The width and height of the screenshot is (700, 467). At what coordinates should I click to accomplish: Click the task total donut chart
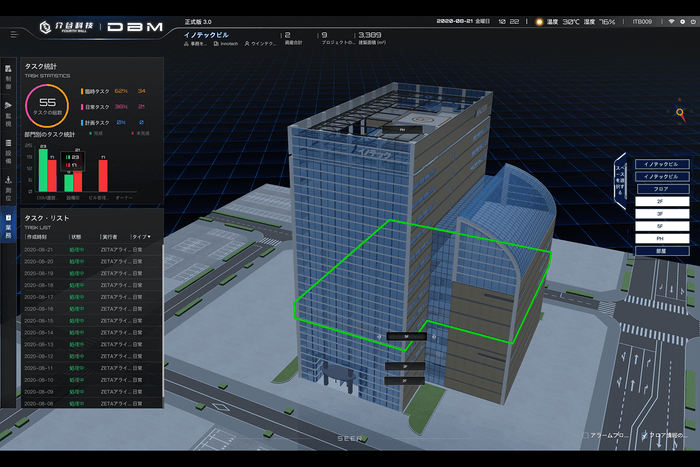(47, 103)
